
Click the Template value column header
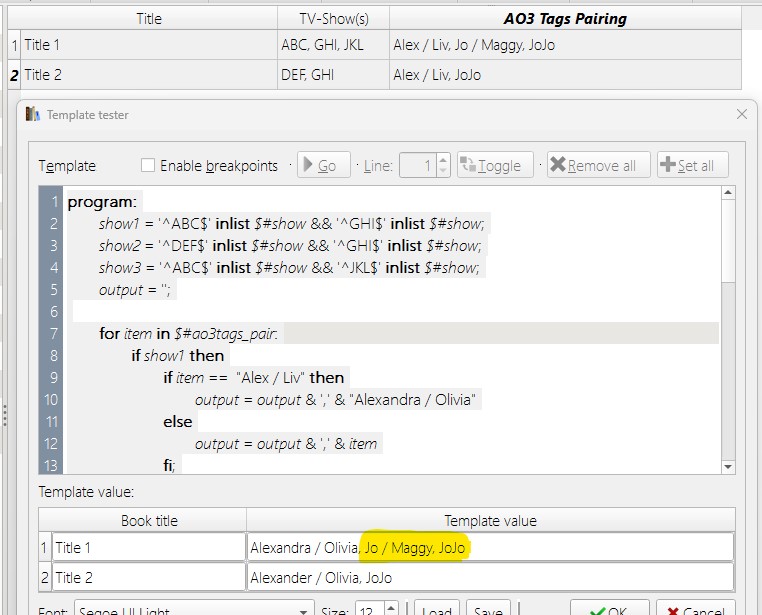tap(490, 521)
